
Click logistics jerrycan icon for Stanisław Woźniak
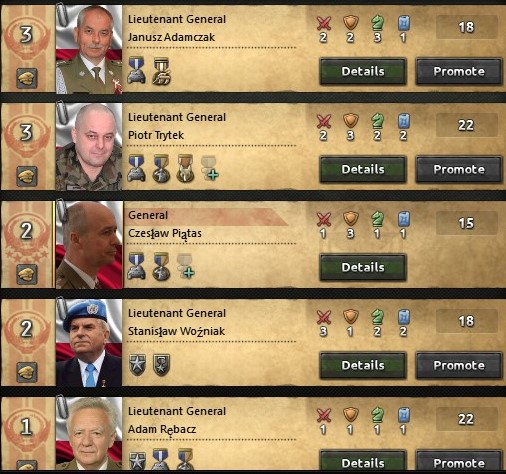point(404,317)
